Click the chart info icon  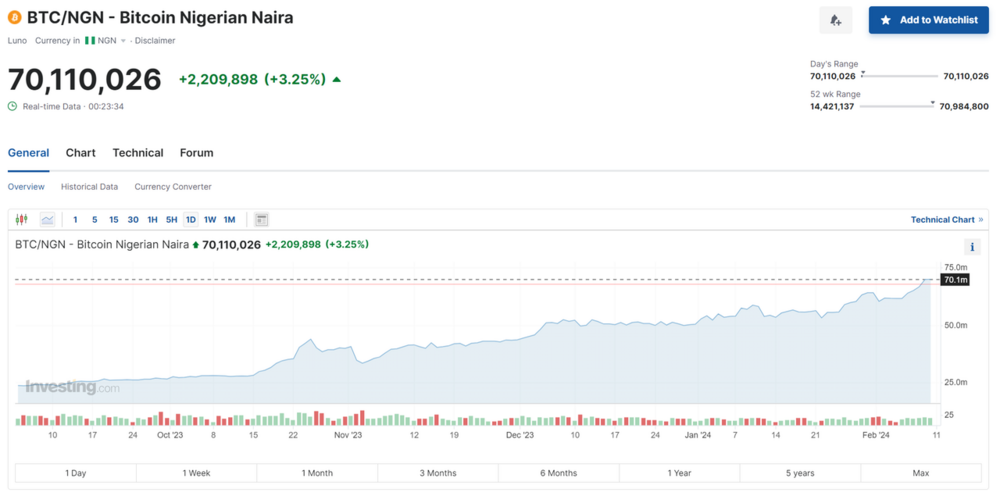pyautogui.click(x=972, y=247)
